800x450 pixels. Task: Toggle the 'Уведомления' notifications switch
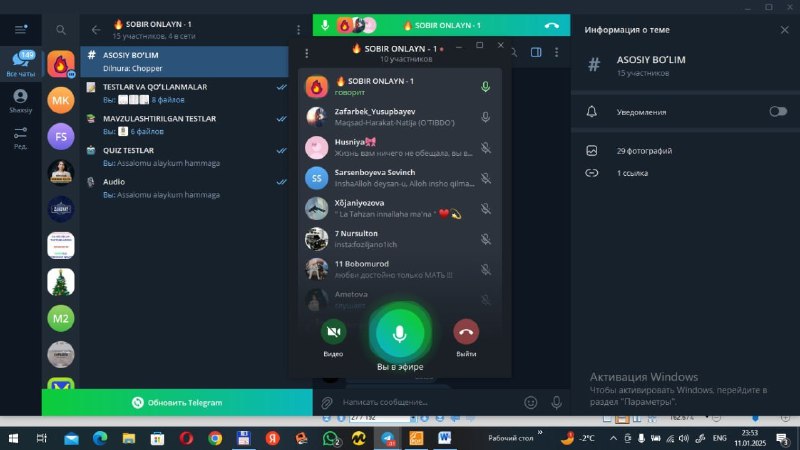click(x=778, y=112)
